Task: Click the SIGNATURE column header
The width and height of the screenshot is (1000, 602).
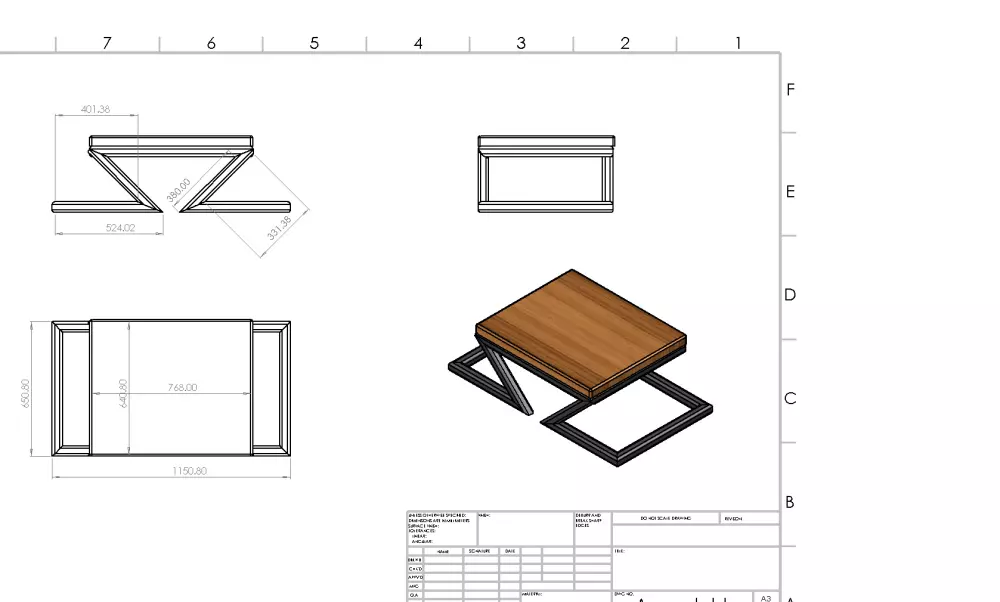Action: [480, 551]
